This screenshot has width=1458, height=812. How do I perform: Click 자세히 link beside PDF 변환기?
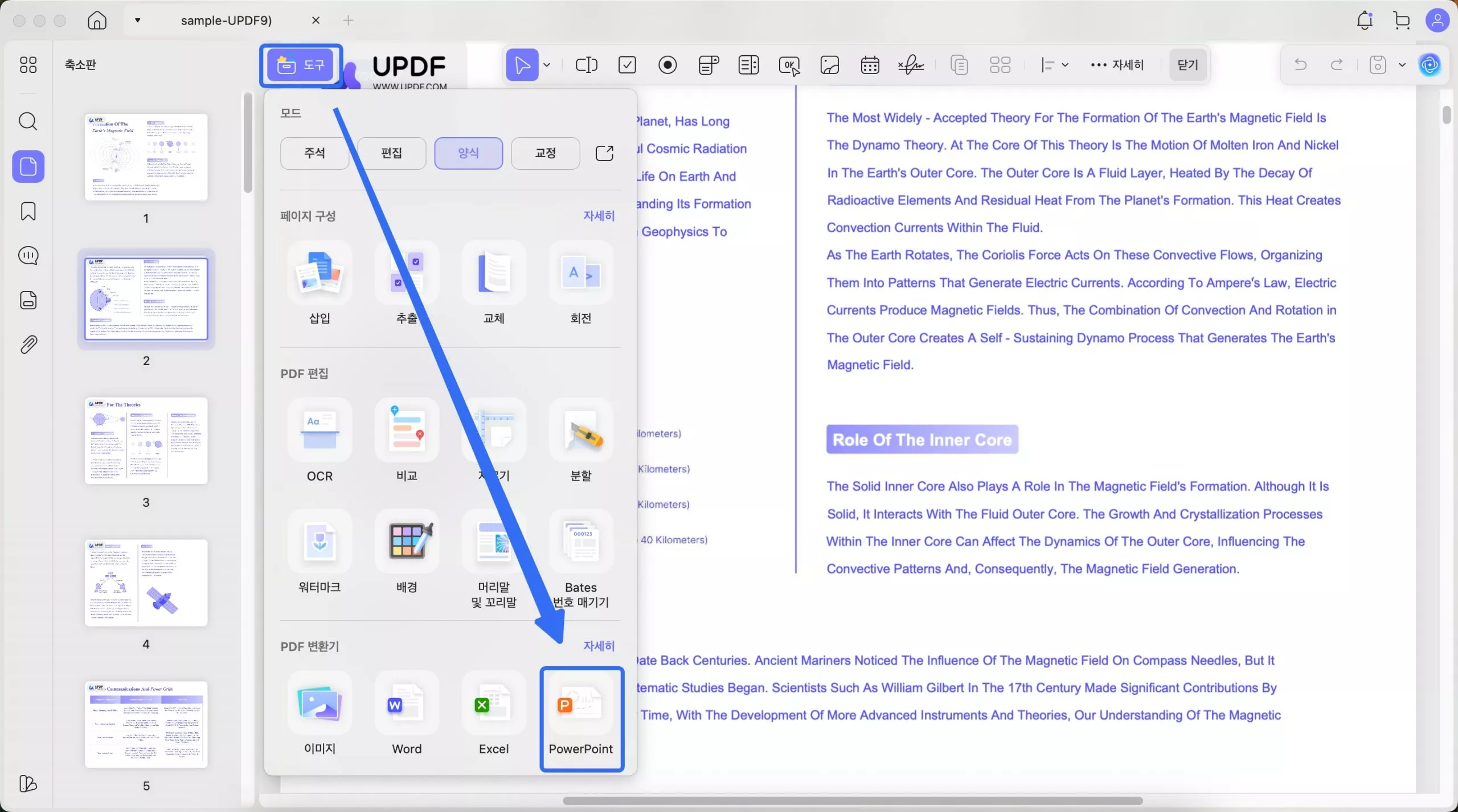[x=599, y=646]
